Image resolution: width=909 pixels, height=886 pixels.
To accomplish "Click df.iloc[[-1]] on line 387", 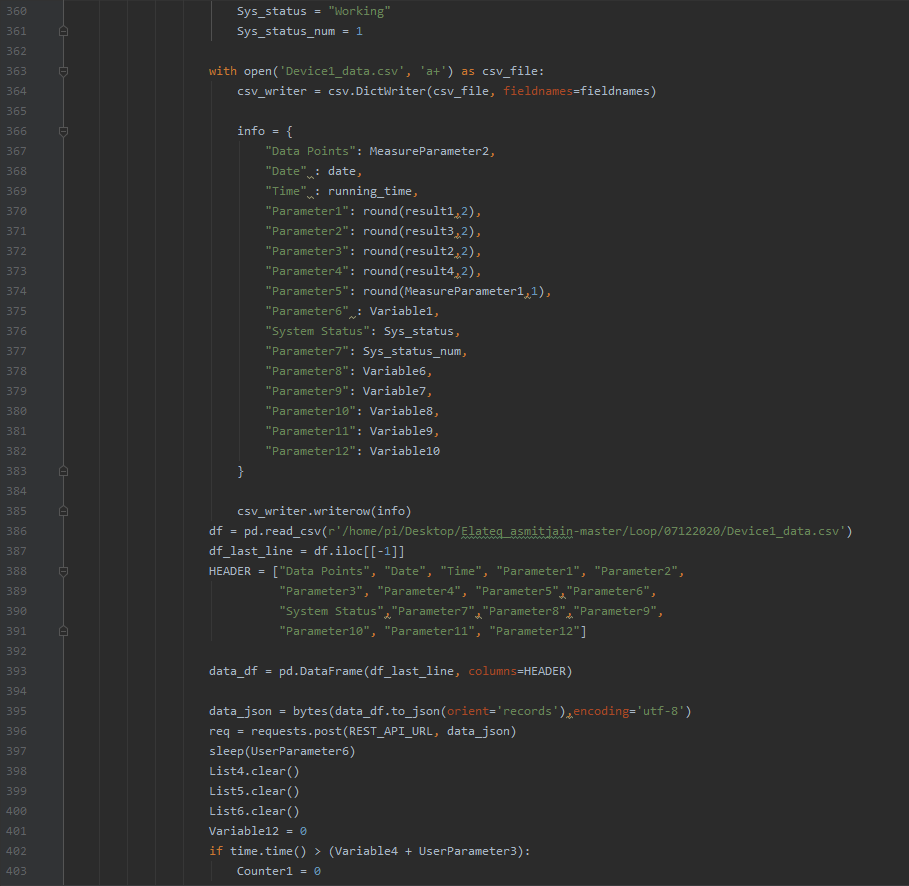I will (359, 551).
